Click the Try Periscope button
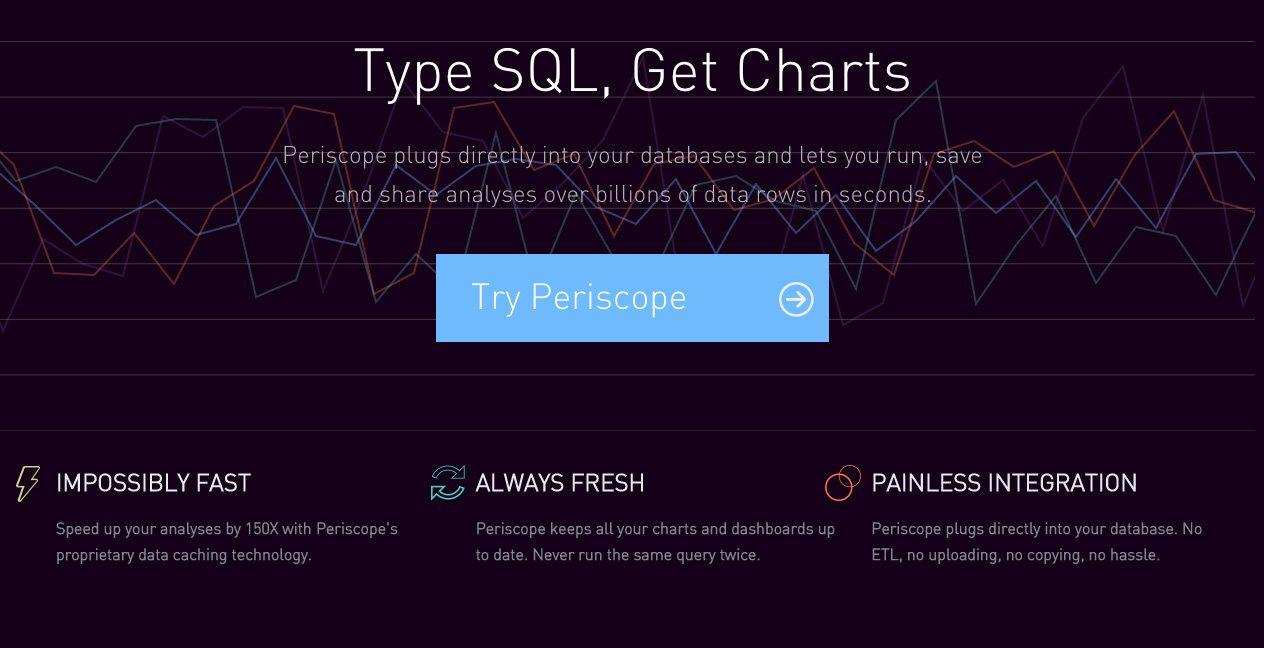Screen dimensions: 1264x648 point(632,298)
